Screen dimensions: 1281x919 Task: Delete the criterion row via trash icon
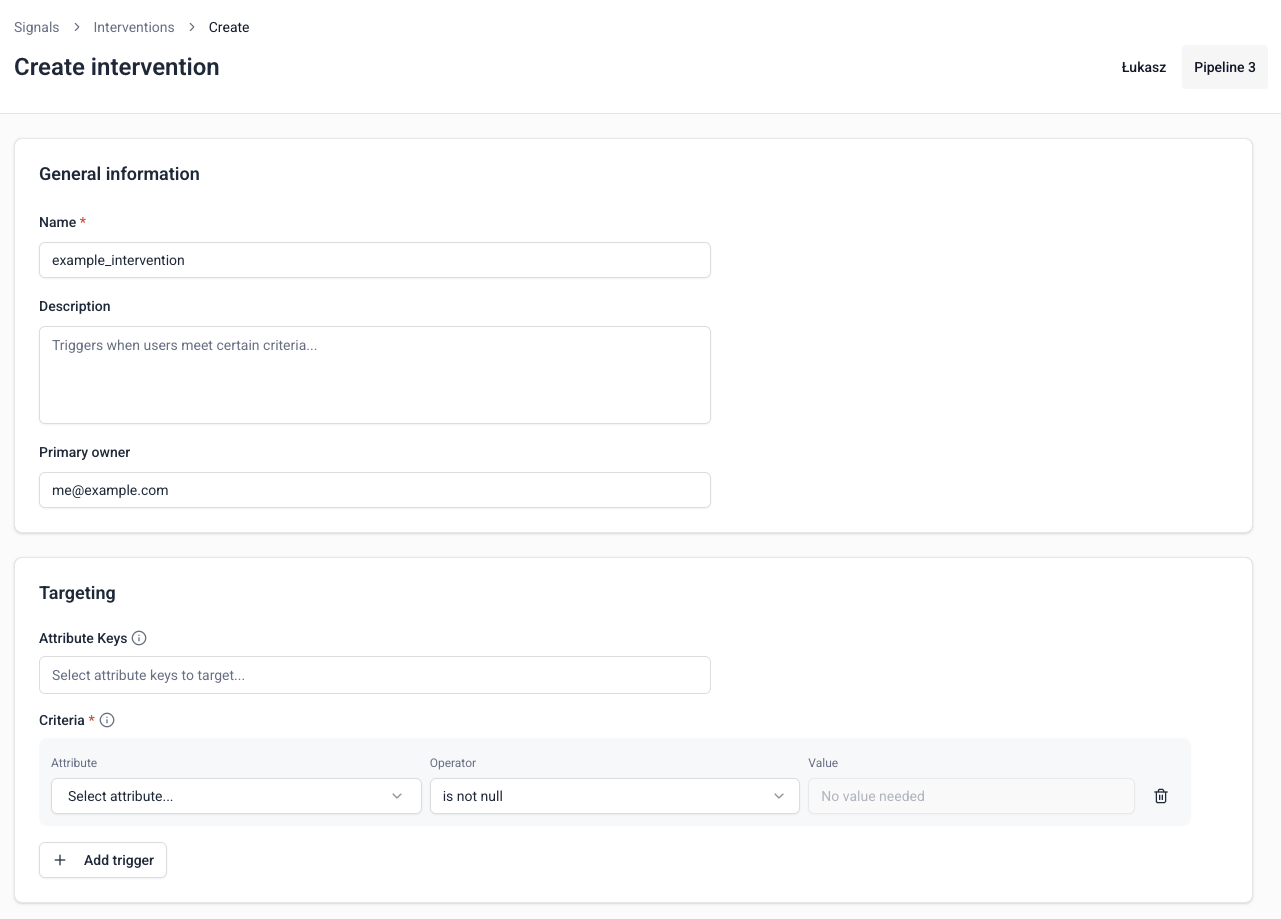click(1161, 796)
